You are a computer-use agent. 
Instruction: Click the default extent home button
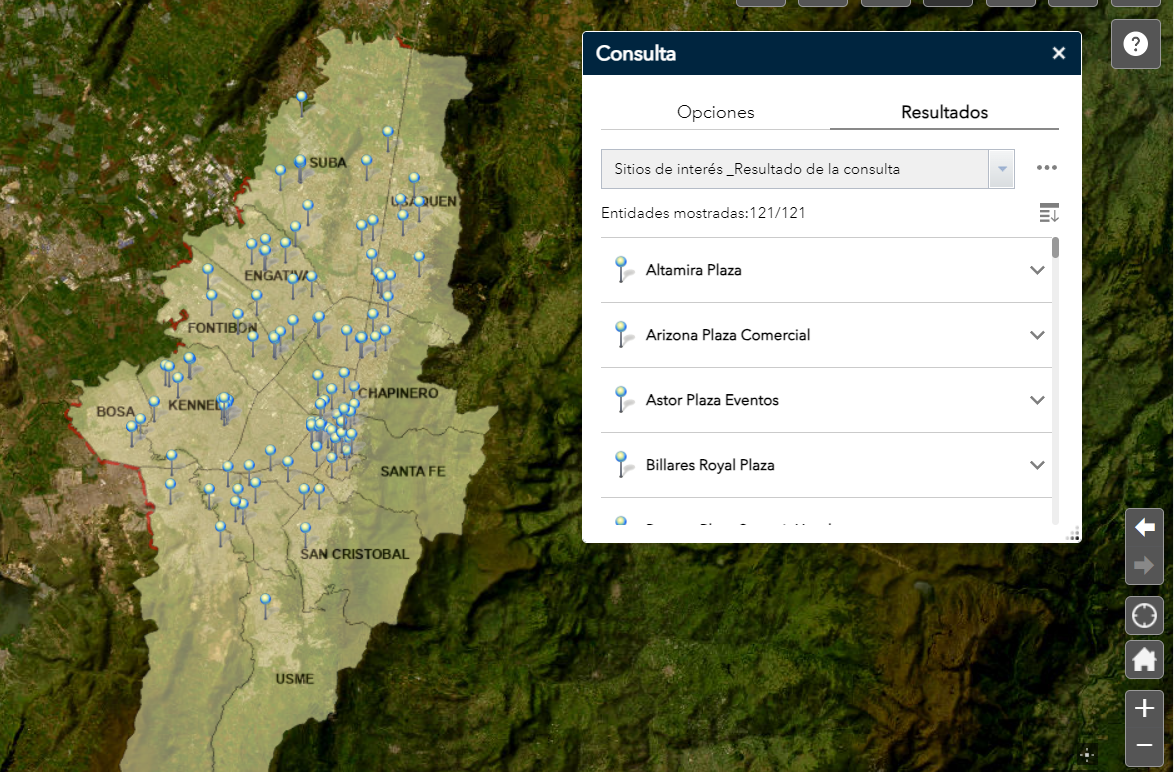1144,659
